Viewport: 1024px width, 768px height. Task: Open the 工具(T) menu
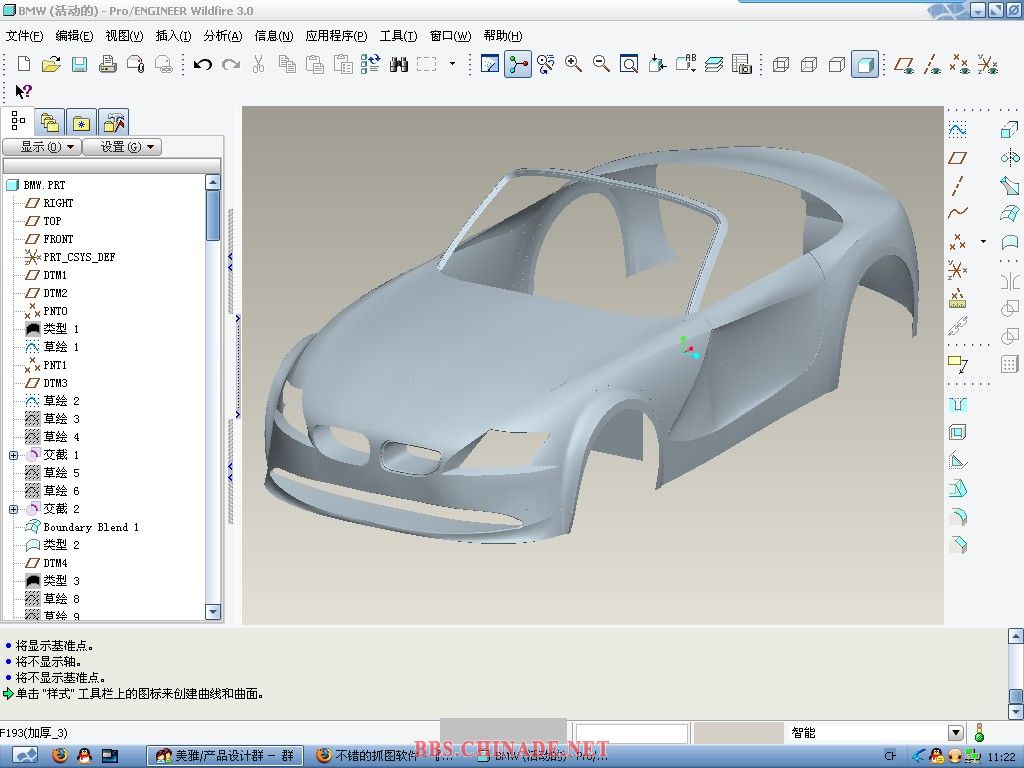point(398,36)
